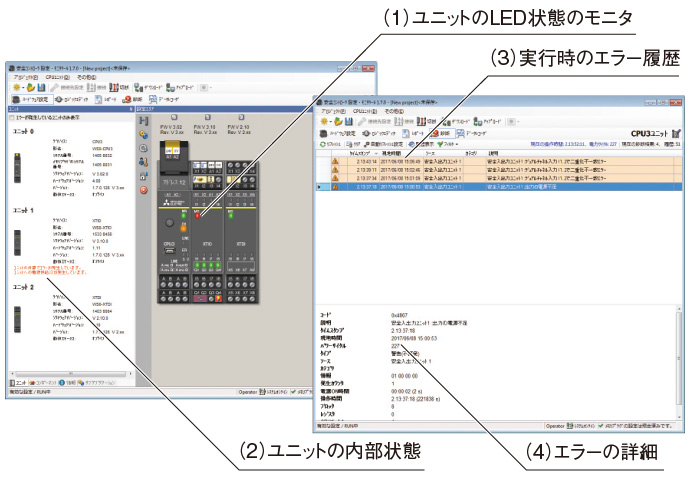Screen dimensions: 690x480
Task: Click the top icon in vertical toolbar
Action: point(144,119)
